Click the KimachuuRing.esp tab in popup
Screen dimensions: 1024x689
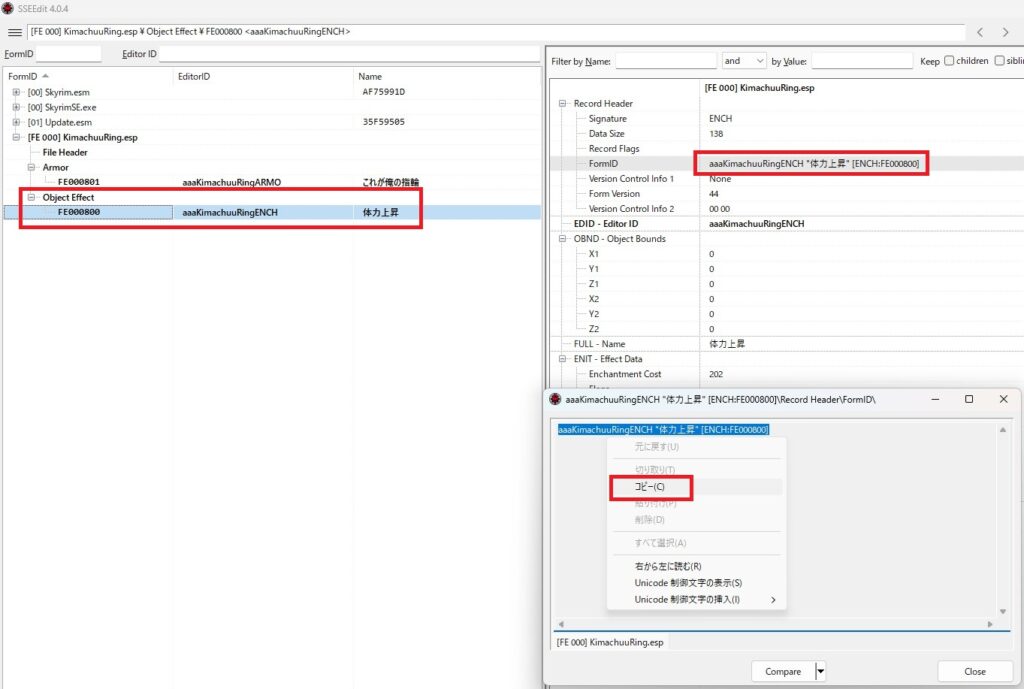[x=610, y=642]
